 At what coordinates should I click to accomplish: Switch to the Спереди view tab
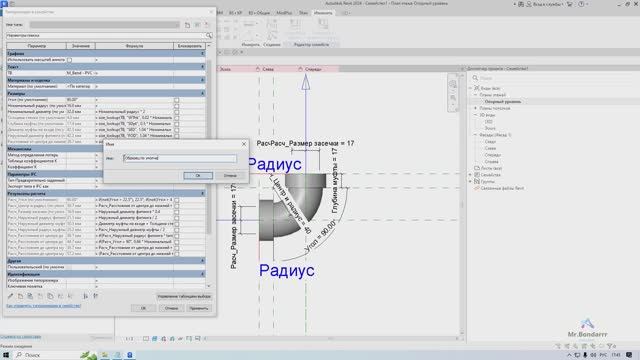(x=313, y=69)
